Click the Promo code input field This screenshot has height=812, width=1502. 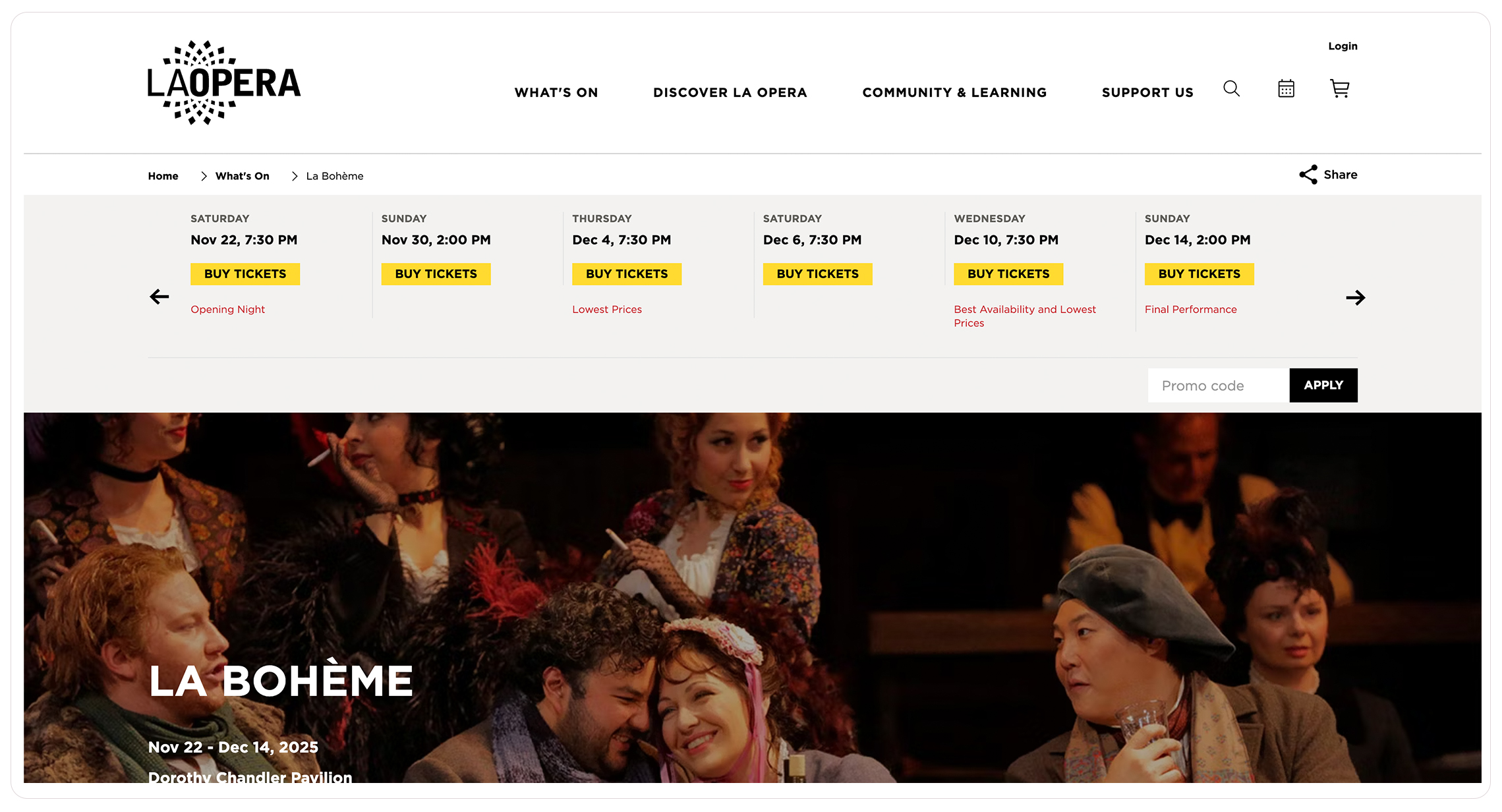(x=1218, y=386)
